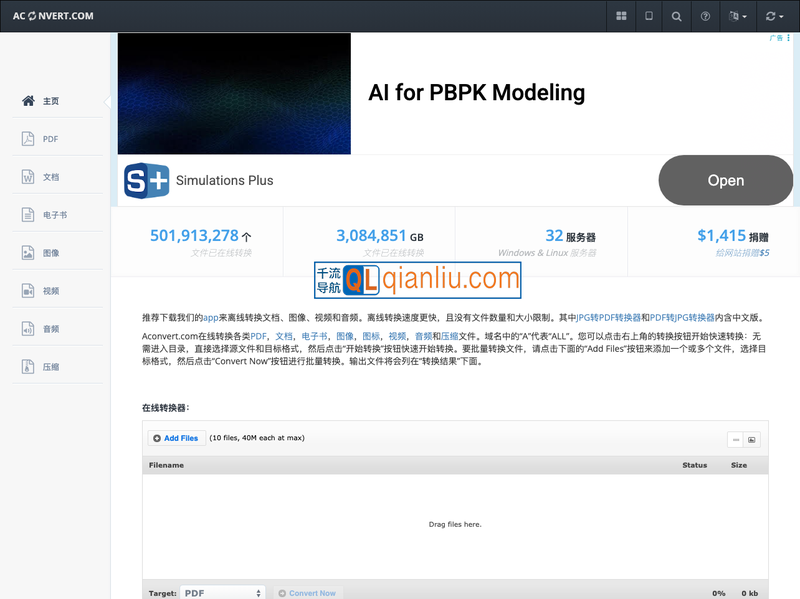Go to the 音频 (audio) sidebar item
The image size is (800, 599).
tap(50, 329)
